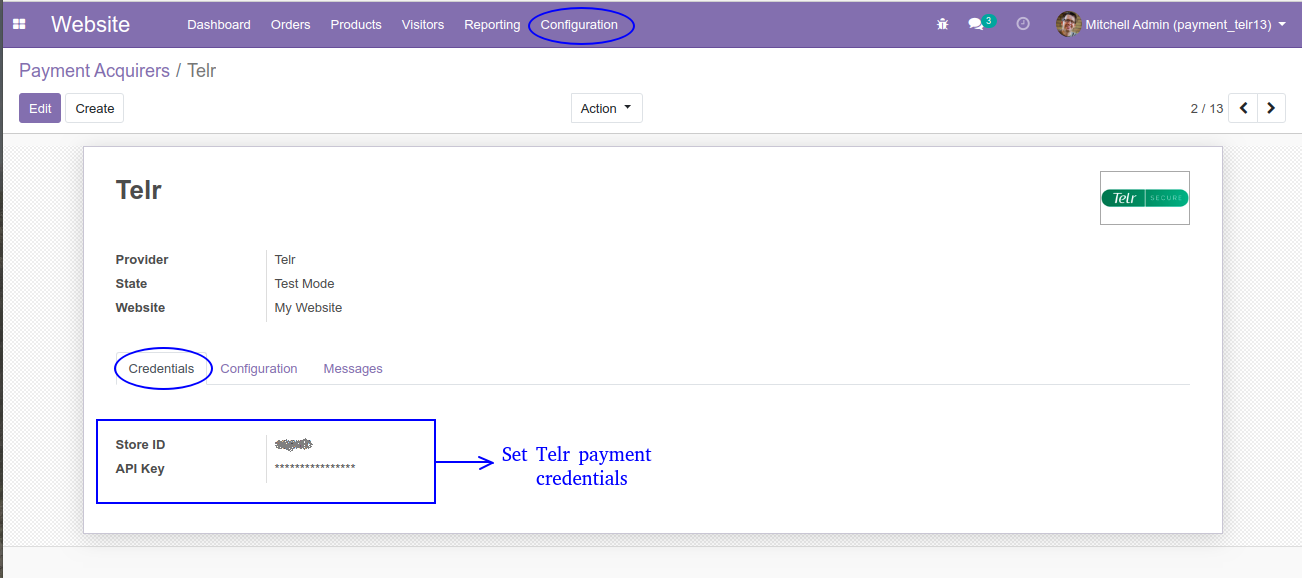Open the Dashboard menu
Screen dimensions: 1302x578
pyautogui.click(x=219, y=24)
